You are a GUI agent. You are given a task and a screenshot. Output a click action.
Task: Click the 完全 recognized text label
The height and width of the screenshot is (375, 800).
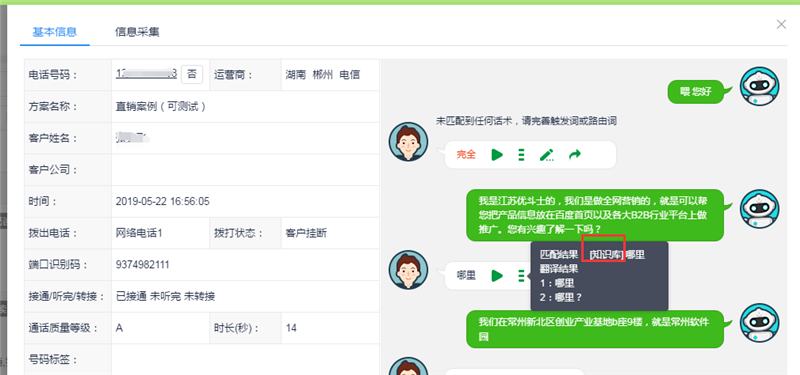(466, 155)
